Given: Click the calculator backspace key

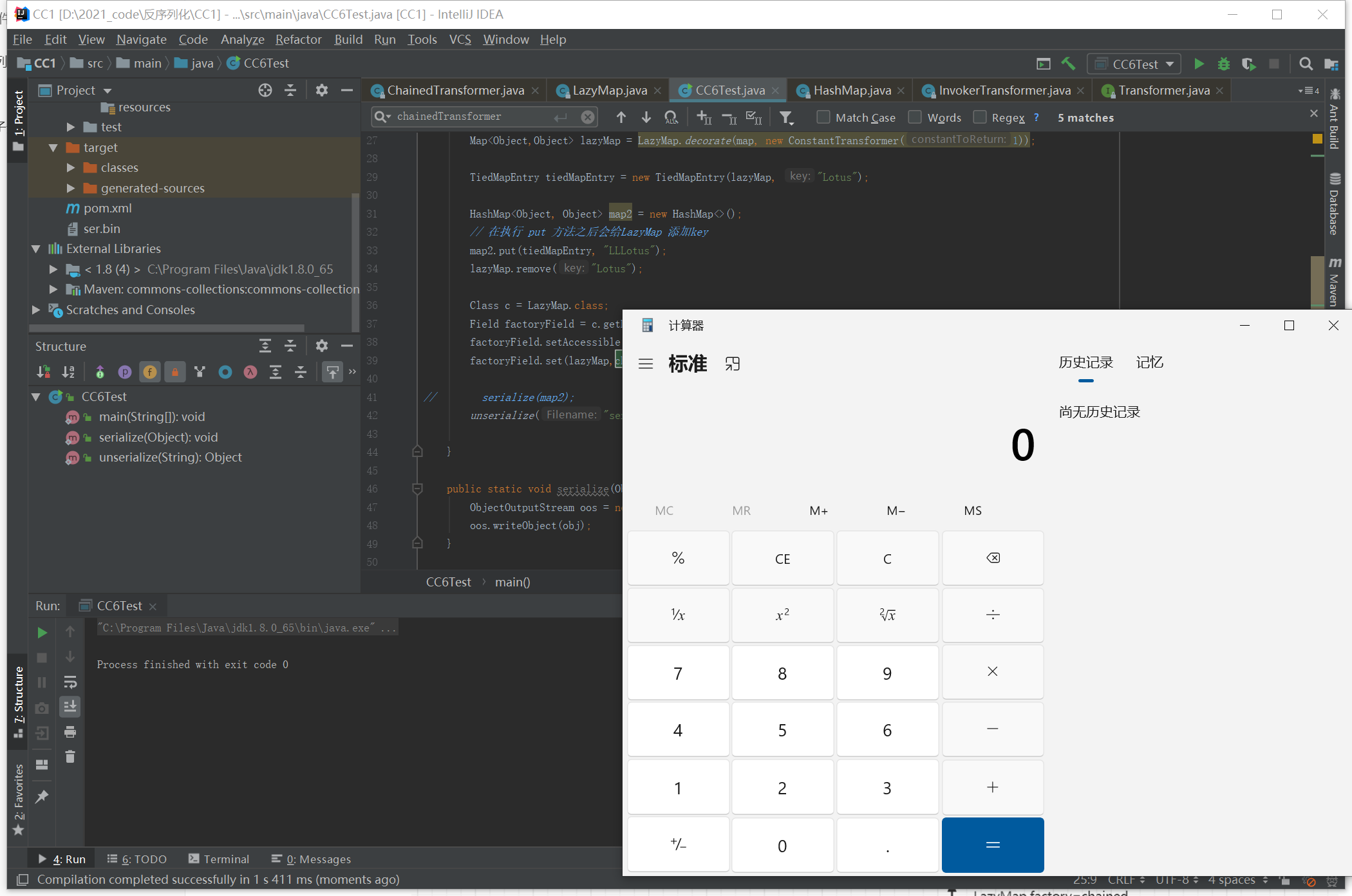Looking at the screenshot, I should point(992,558).
